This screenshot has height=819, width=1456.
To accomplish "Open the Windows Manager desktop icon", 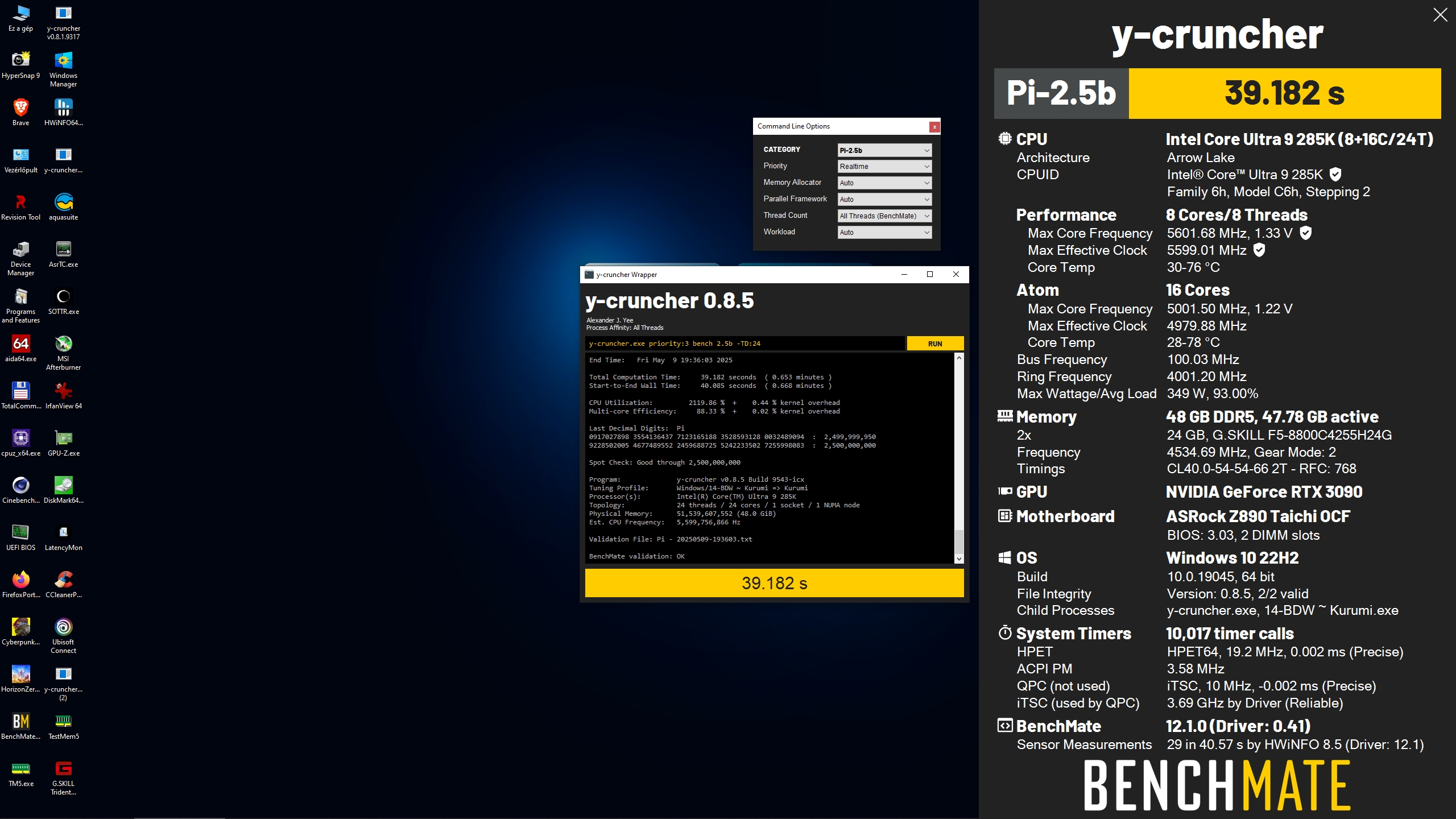I will [x=63, y=70].
